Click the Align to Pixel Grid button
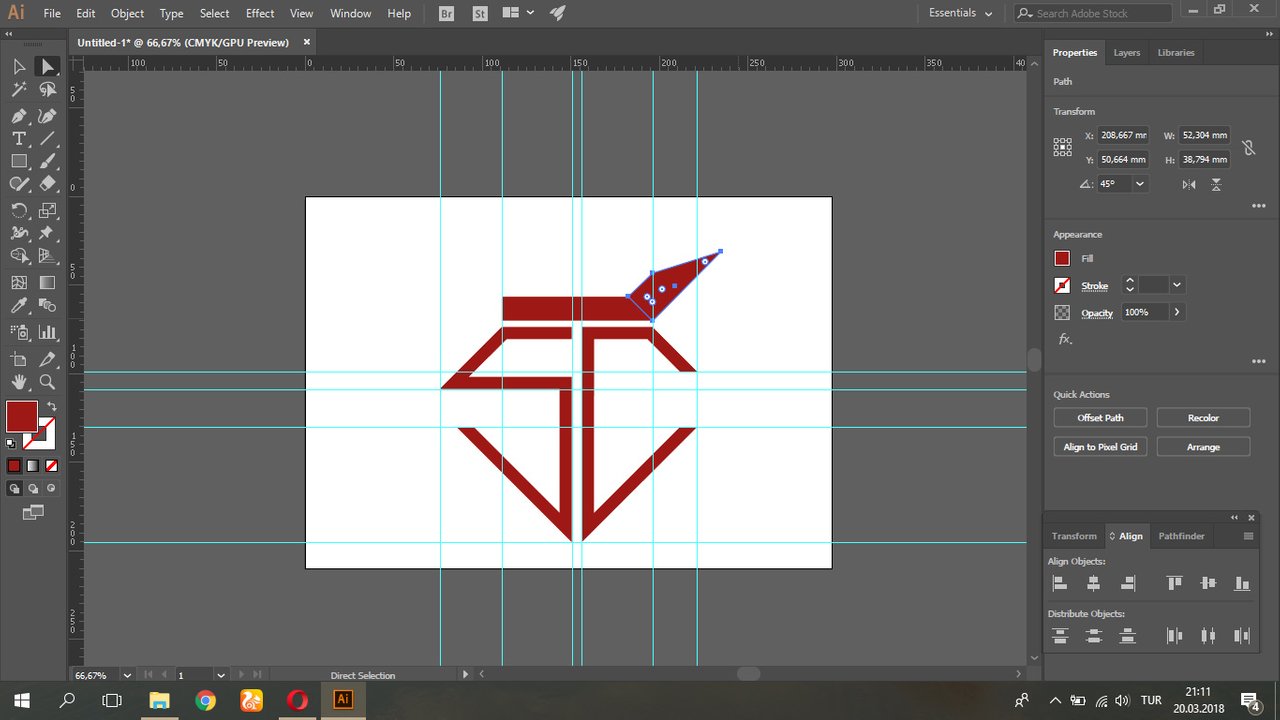The height and width of the screenshot is (720, 1280). tap(1100, 447)
